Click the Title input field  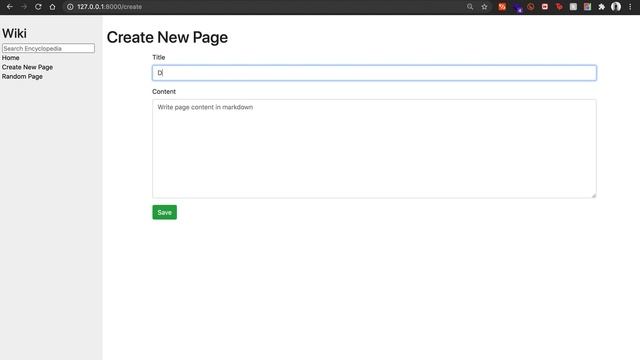pyautogui.click(x=374, y=73)
